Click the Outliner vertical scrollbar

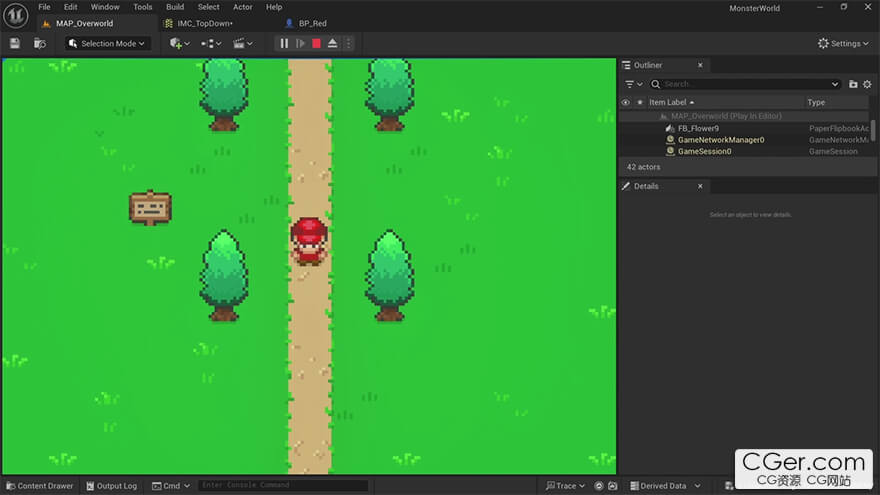pos(873,130)
